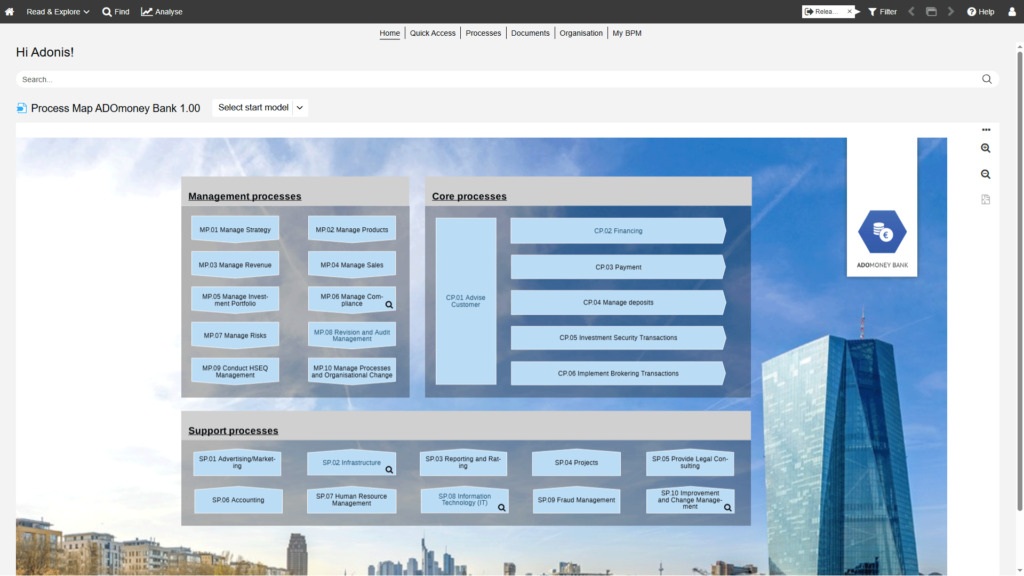The image size is (1024, 576).
Task: Open the three-dot more options menu
Action: click(985, 130)
